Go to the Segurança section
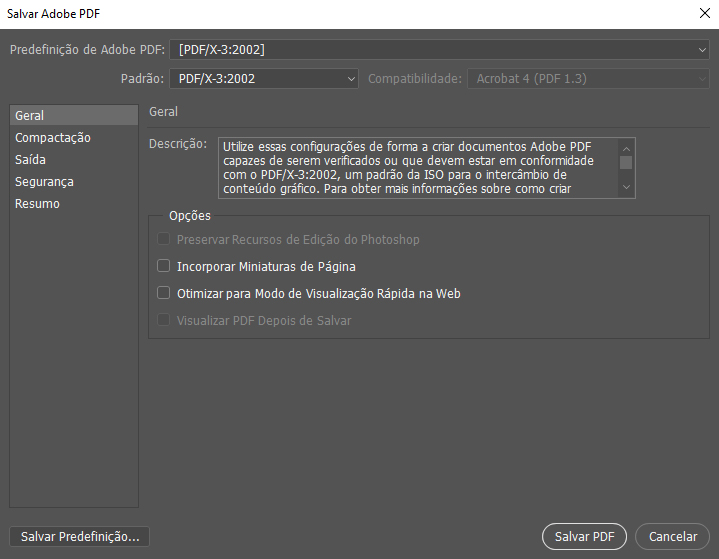Screen dimensions: 719x559 [44, 182]
